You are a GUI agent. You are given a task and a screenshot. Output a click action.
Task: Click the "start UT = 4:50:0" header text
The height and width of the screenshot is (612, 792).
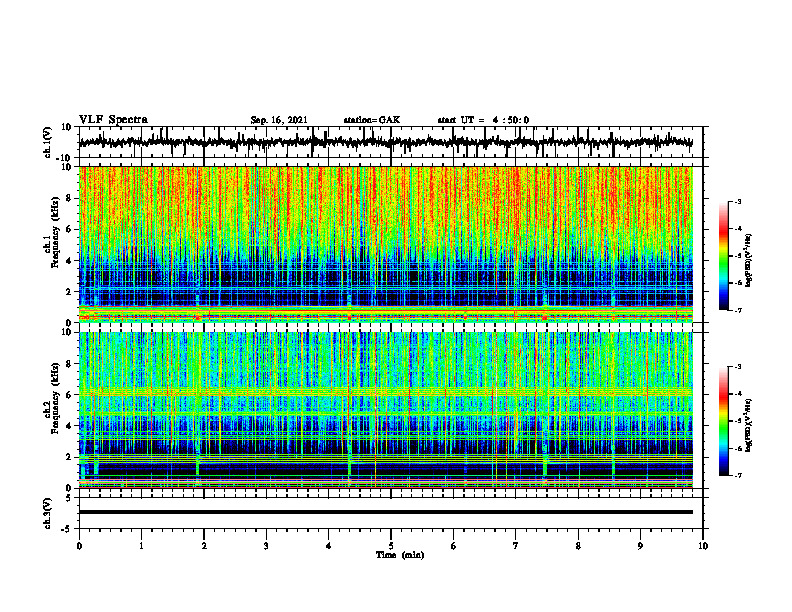[x=483, y=120]
